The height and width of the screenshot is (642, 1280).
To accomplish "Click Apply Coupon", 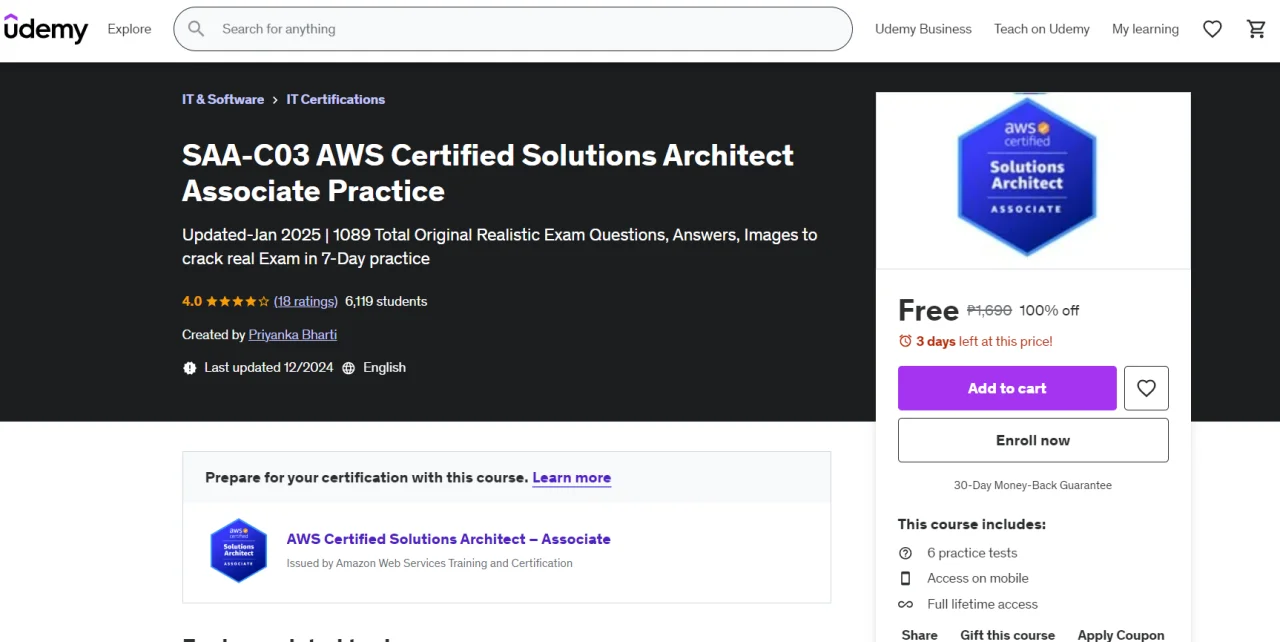I will (1121, 635).
